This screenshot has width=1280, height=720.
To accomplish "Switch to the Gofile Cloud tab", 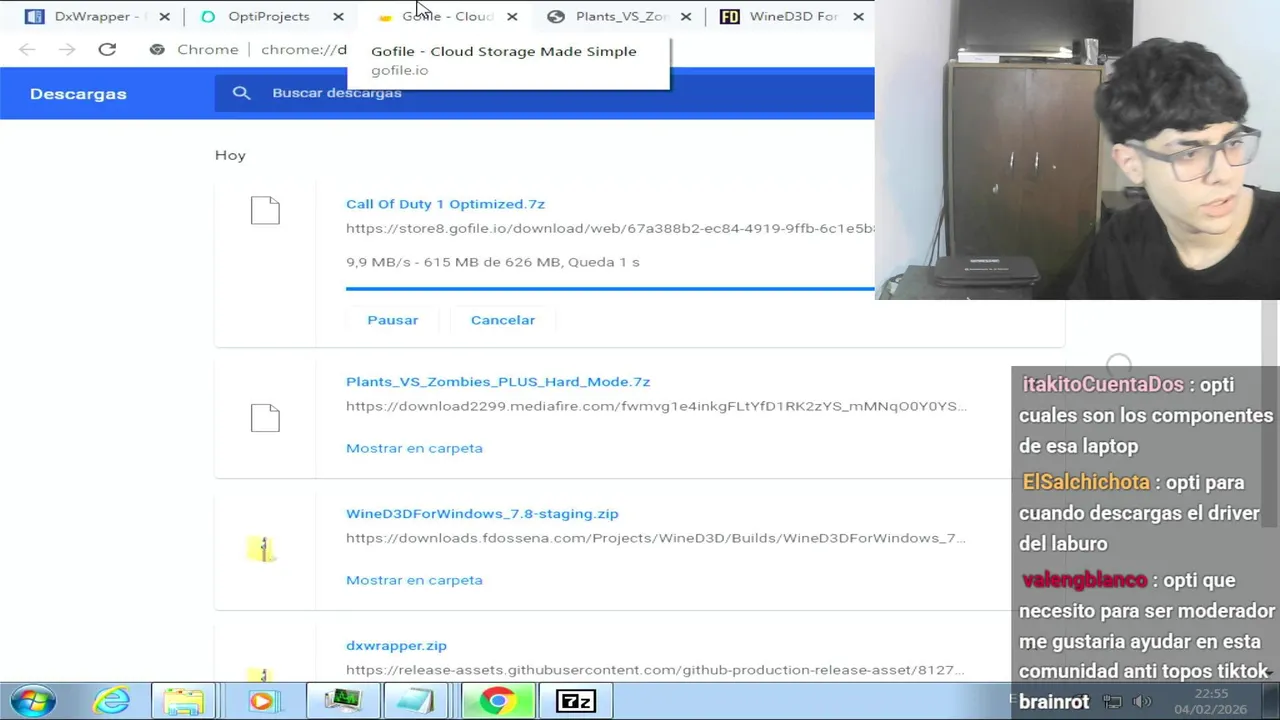I will click(447, 16).
